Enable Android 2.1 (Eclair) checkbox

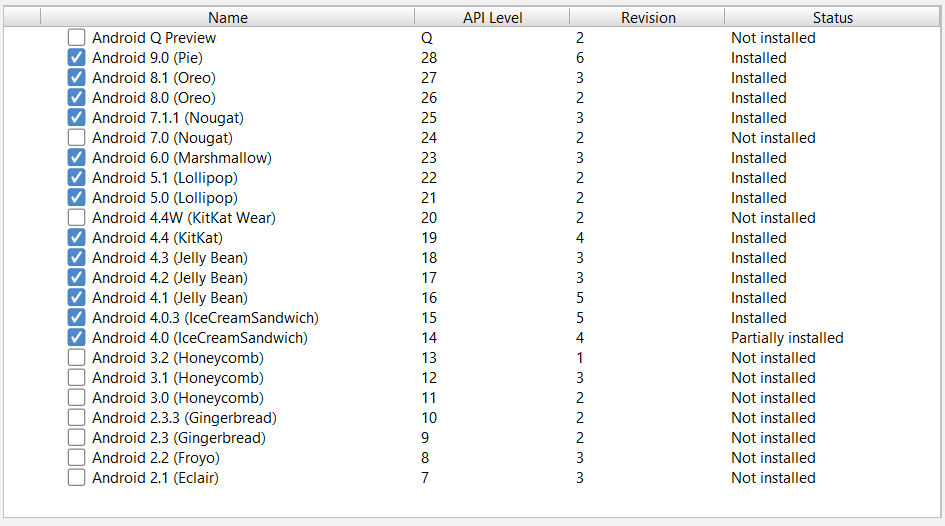click(76, 478)
